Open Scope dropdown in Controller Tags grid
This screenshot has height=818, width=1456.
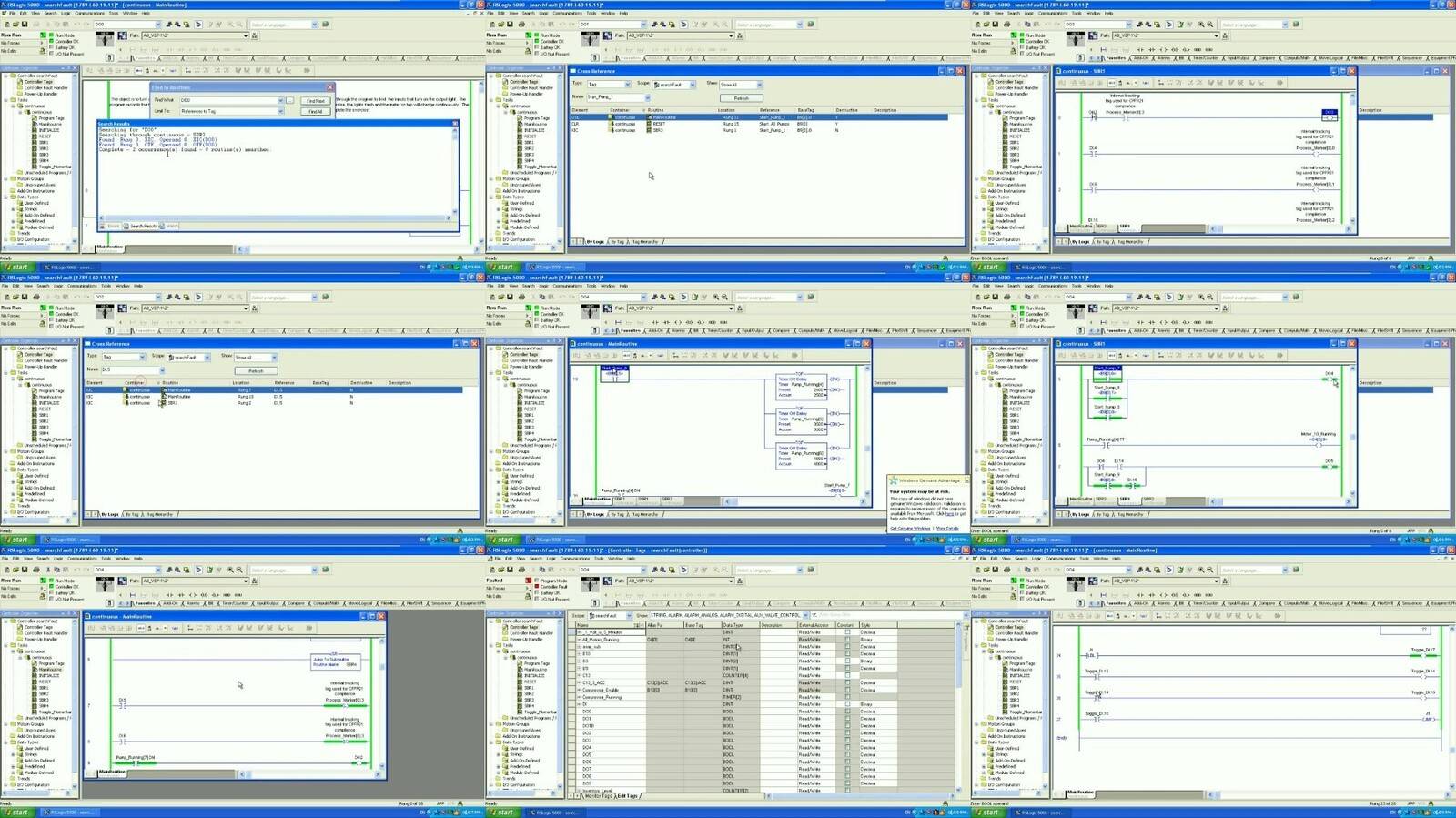click(629, 615)
